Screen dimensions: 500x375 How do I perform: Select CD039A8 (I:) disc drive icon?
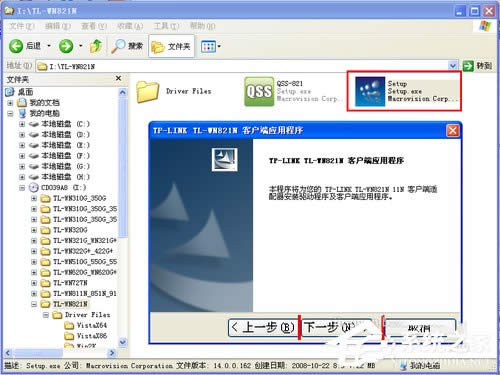[34, 188]
